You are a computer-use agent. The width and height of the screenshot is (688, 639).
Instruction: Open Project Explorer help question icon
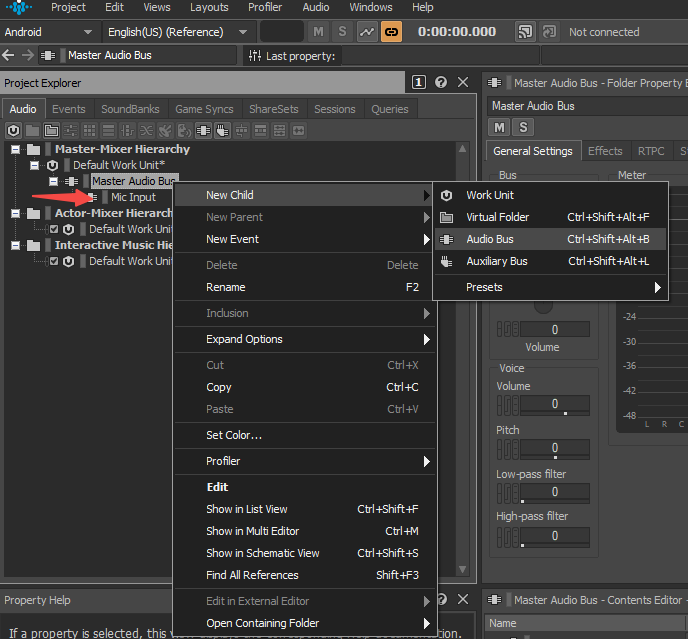pyautogui.click(x=441, y=83)
